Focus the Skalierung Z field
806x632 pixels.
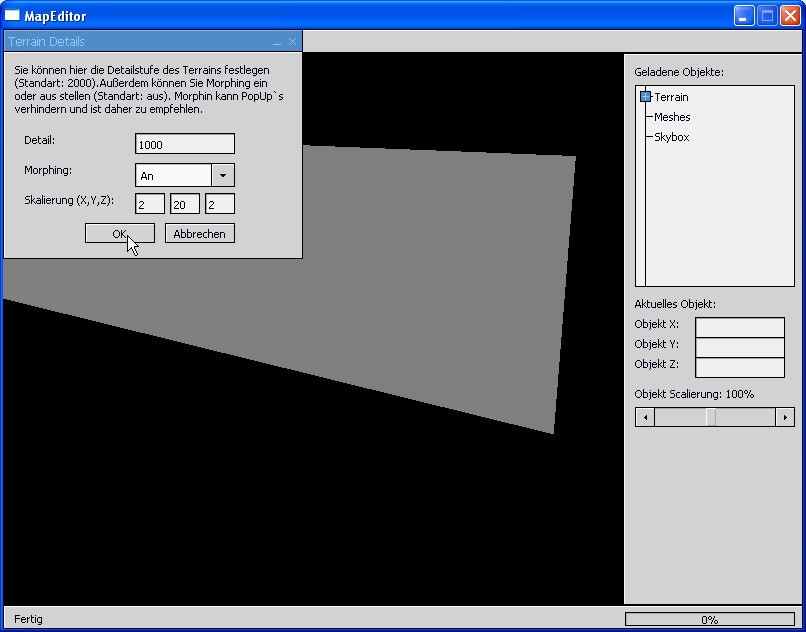point(220,204)
